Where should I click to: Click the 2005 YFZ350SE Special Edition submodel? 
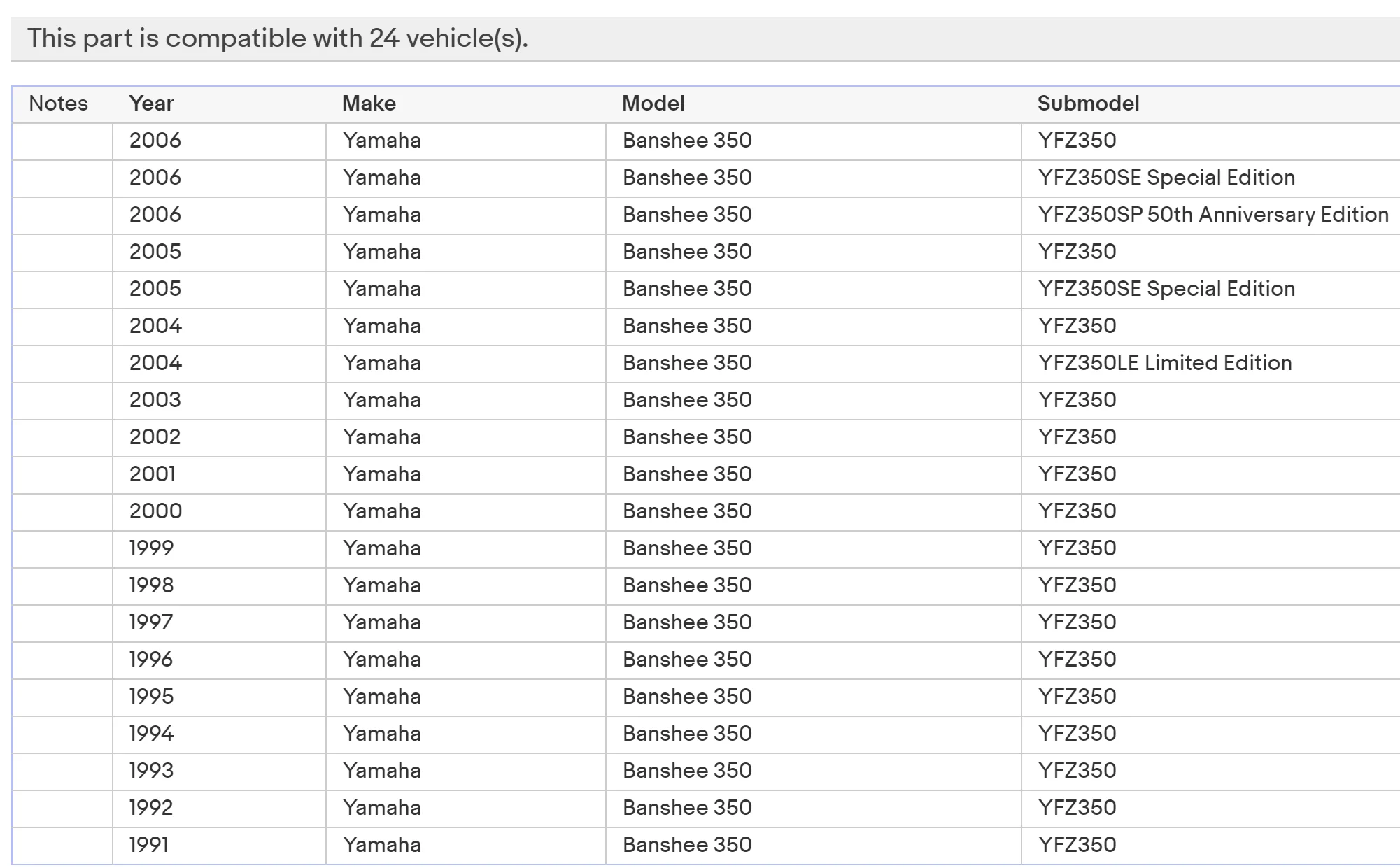(1166, 289)
